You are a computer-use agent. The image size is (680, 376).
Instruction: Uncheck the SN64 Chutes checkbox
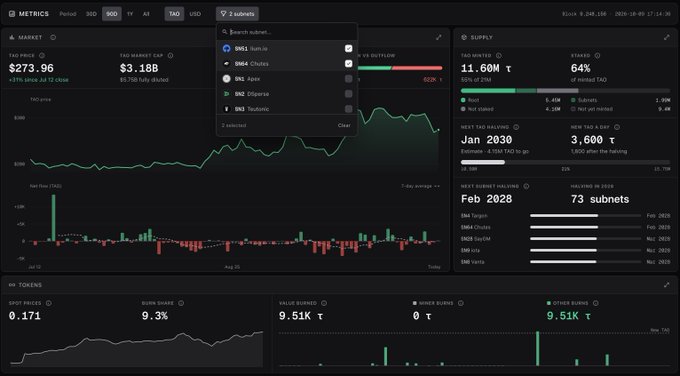tap(348, 64)
